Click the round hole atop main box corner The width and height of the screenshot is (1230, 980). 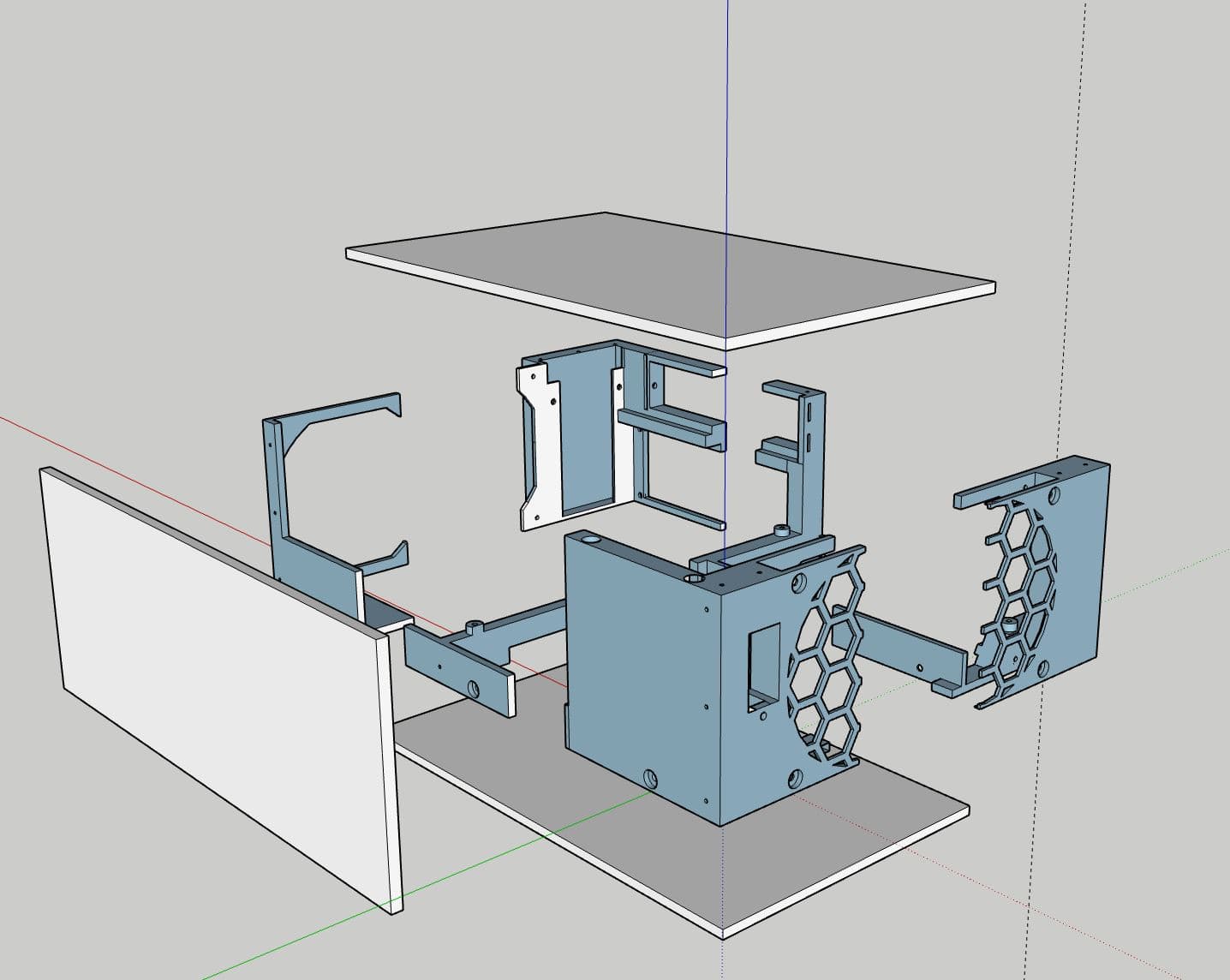pos(590,541)
